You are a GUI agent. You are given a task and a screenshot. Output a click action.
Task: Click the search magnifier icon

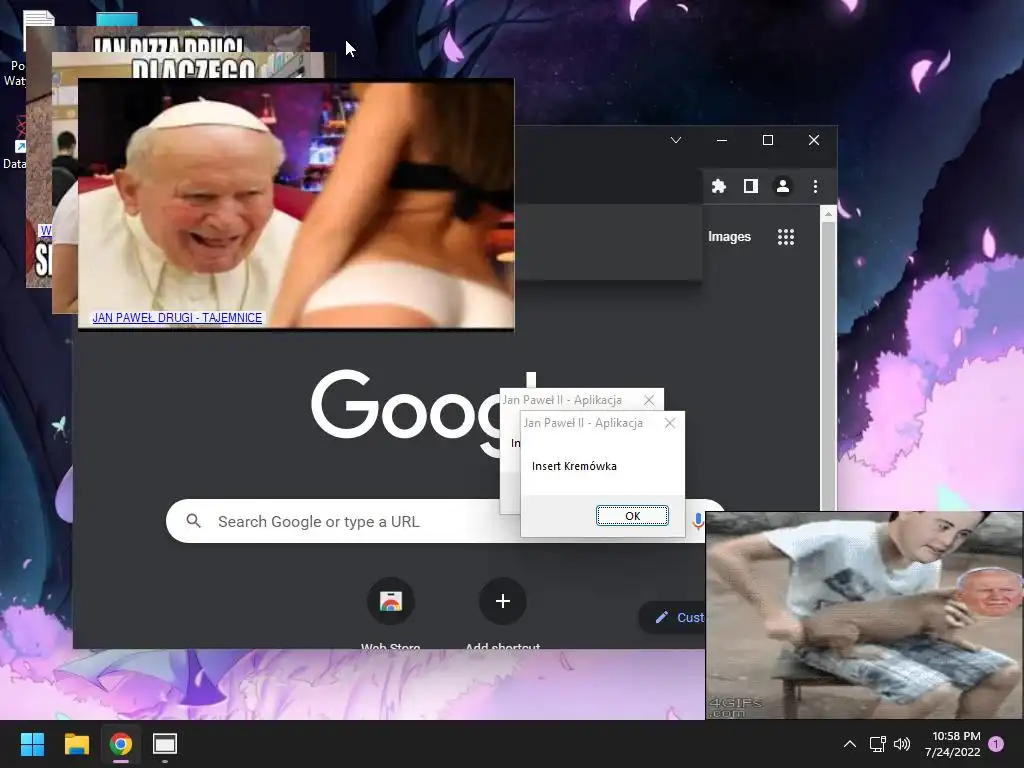(x=193, y=520)
